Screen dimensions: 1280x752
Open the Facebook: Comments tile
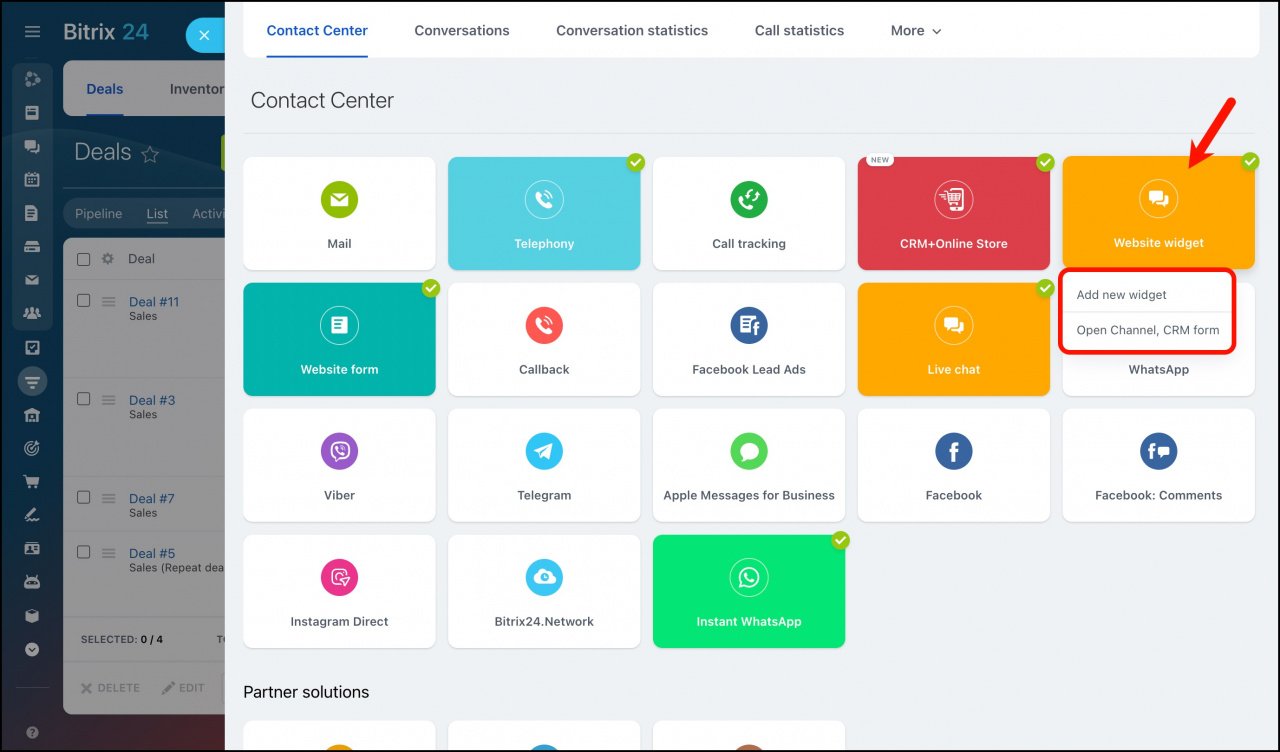tap(1159, 465)
